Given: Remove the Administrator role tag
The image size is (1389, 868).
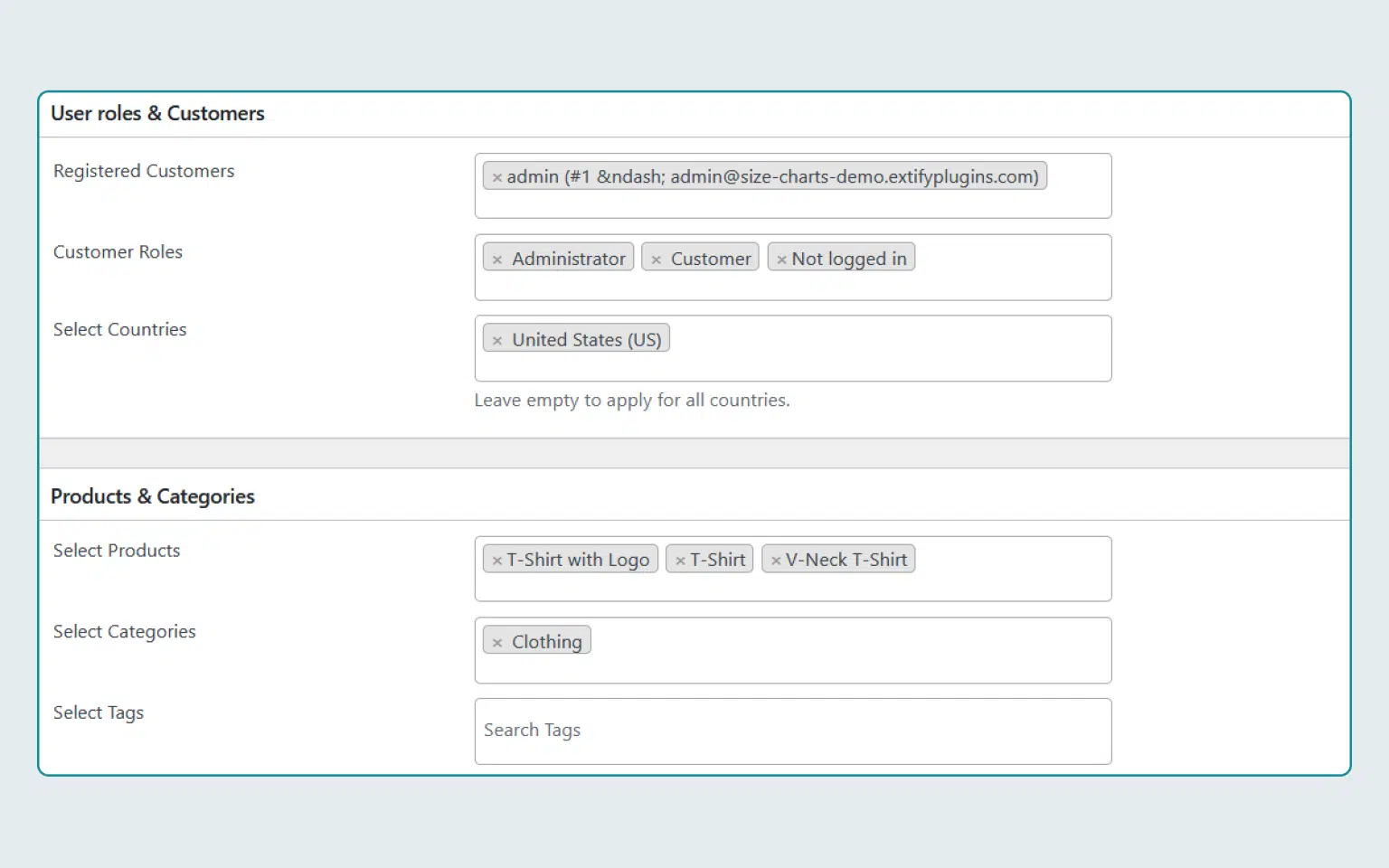Looking at the screenshot, I should point(496,259).
